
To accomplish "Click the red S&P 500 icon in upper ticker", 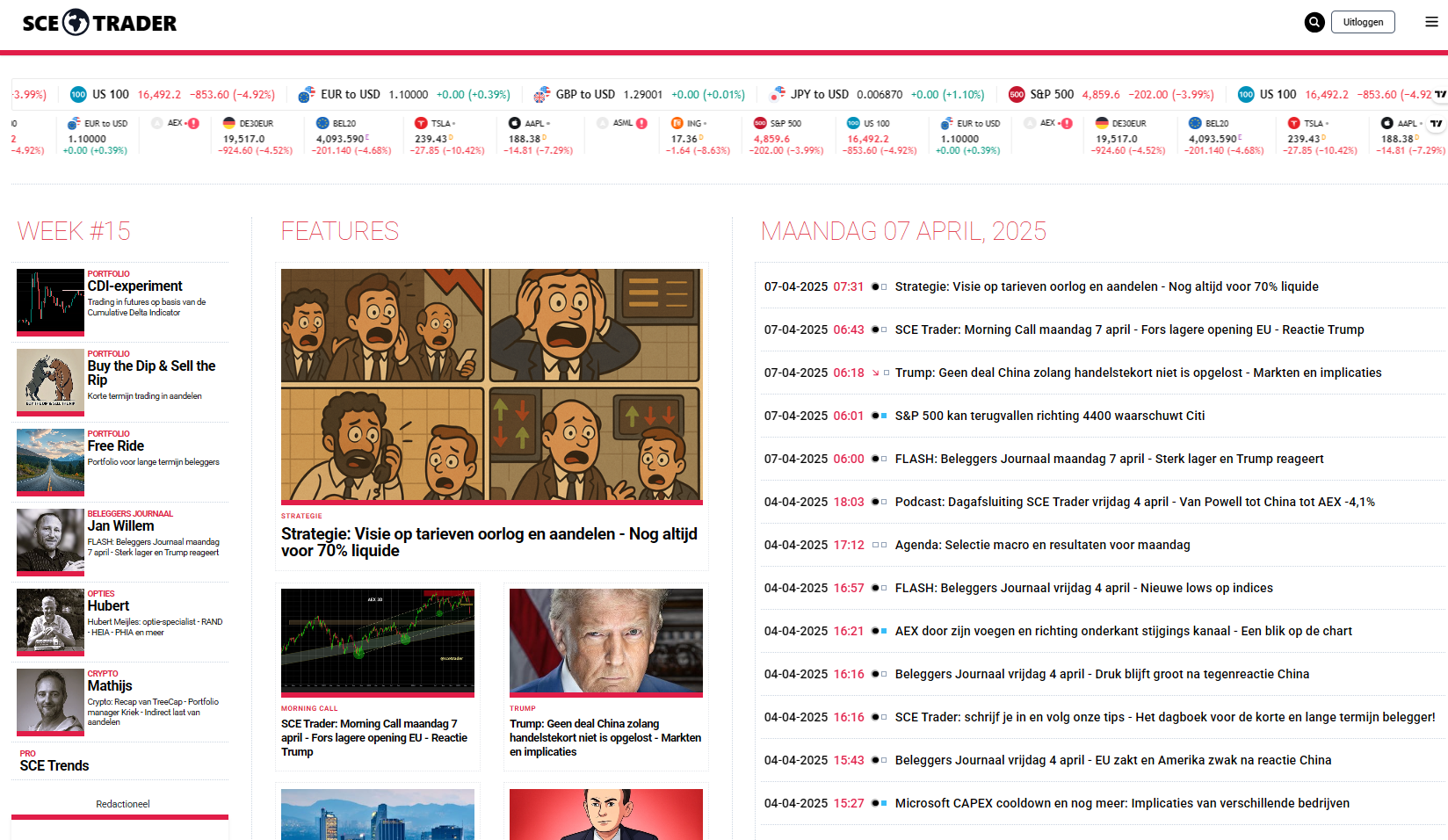I will click(1017, 94).
